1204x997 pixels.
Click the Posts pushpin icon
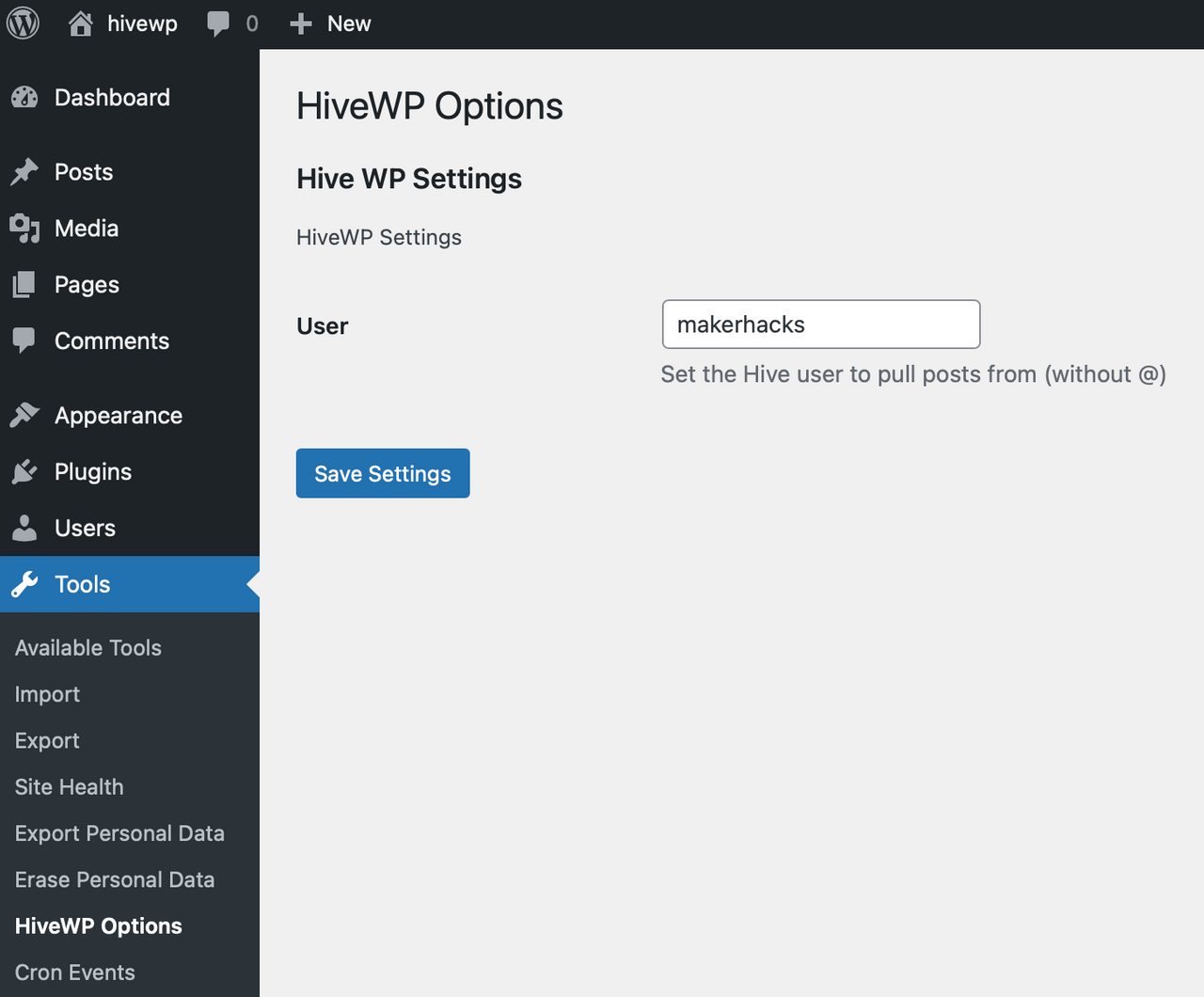24,172
